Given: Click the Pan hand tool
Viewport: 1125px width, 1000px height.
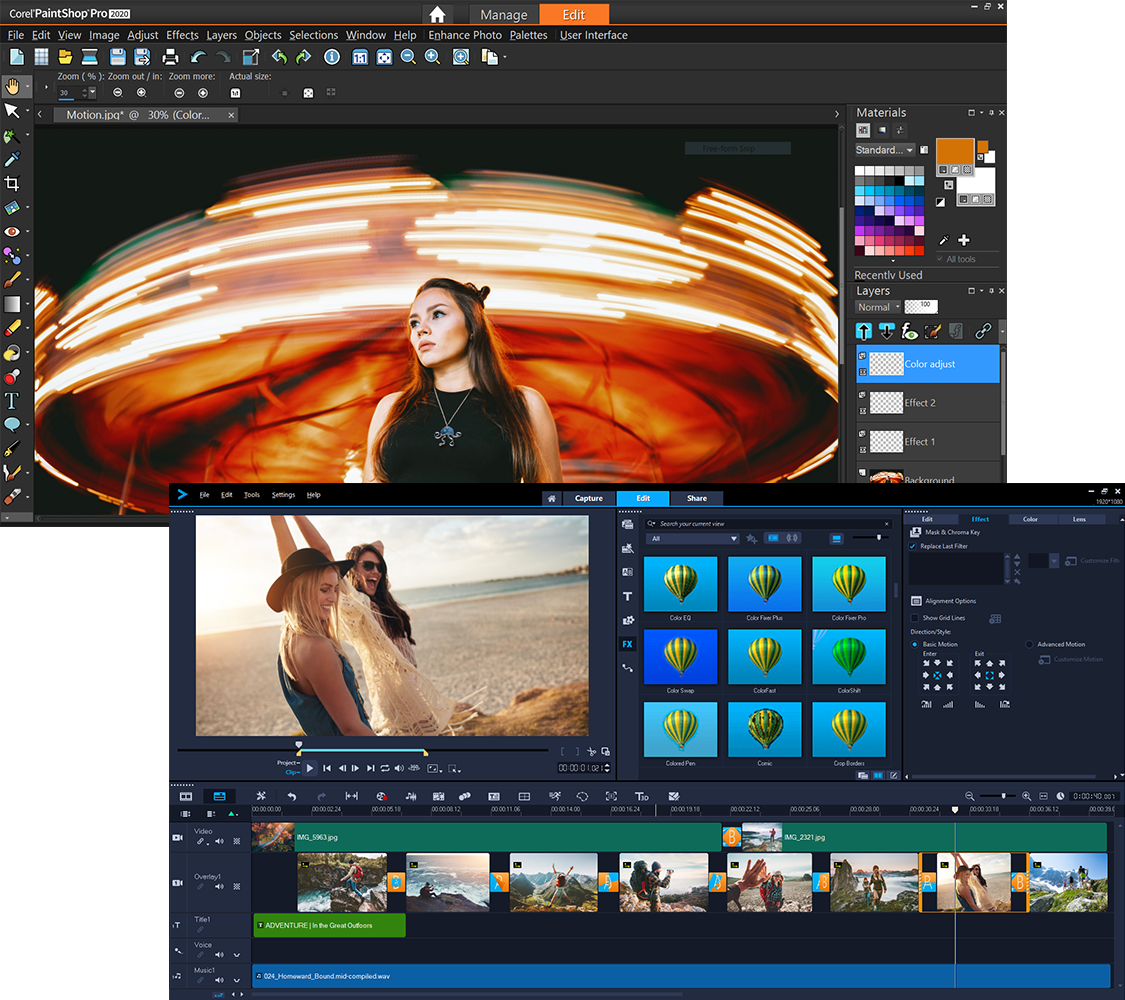Looking at the screenshot, I should click(x=12, y=86).
